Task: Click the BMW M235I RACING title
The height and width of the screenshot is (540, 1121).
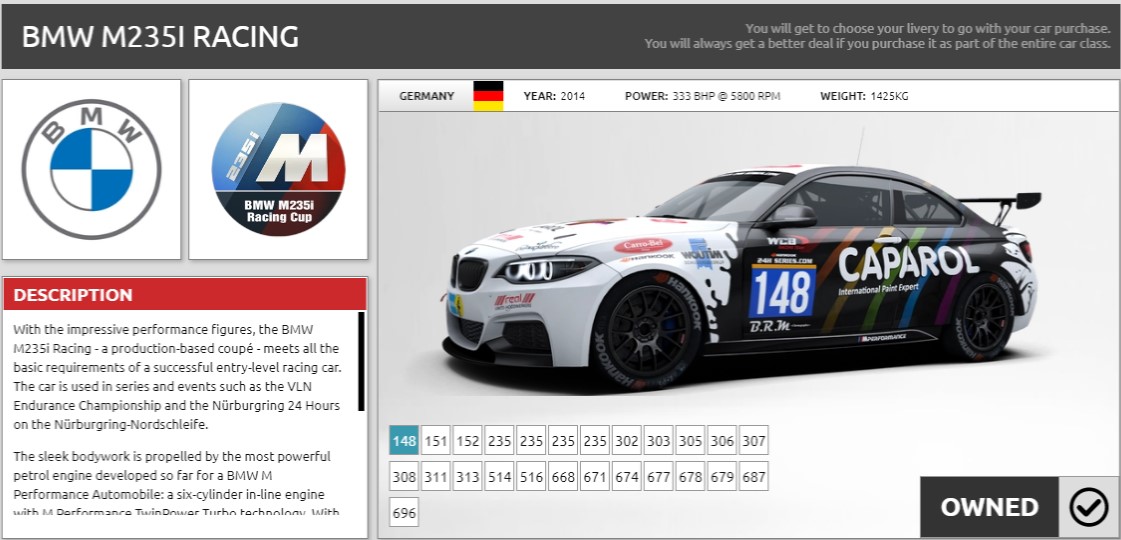Action: point(160,37)
